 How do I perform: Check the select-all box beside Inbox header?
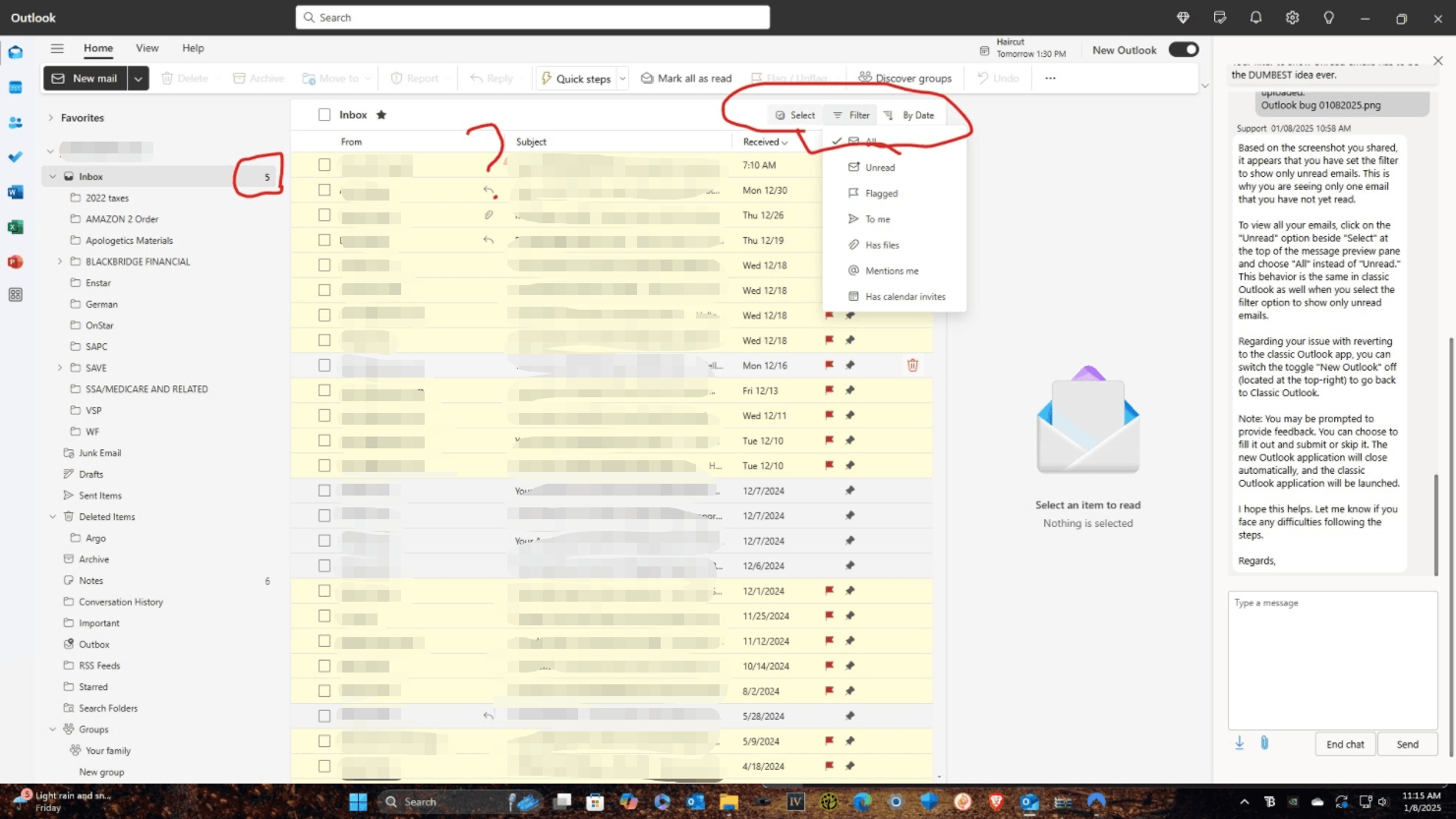click(324, 115)
